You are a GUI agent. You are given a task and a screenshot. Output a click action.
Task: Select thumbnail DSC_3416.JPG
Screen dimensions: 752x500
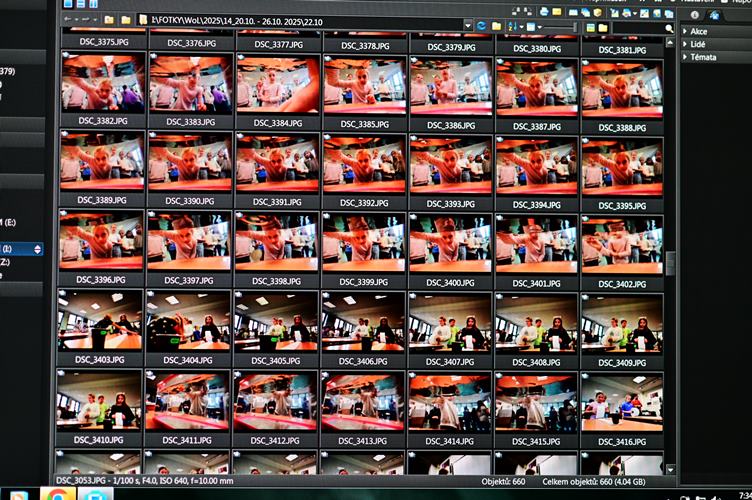(x=622, y=402)
